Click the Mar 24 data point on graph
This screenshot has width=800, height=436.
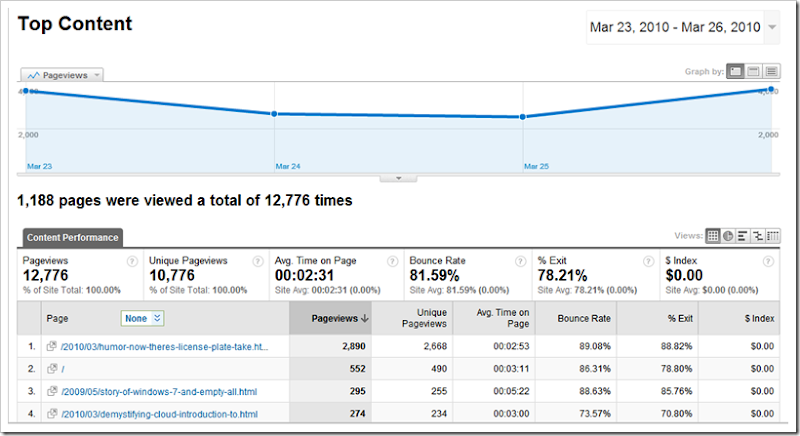274,114
